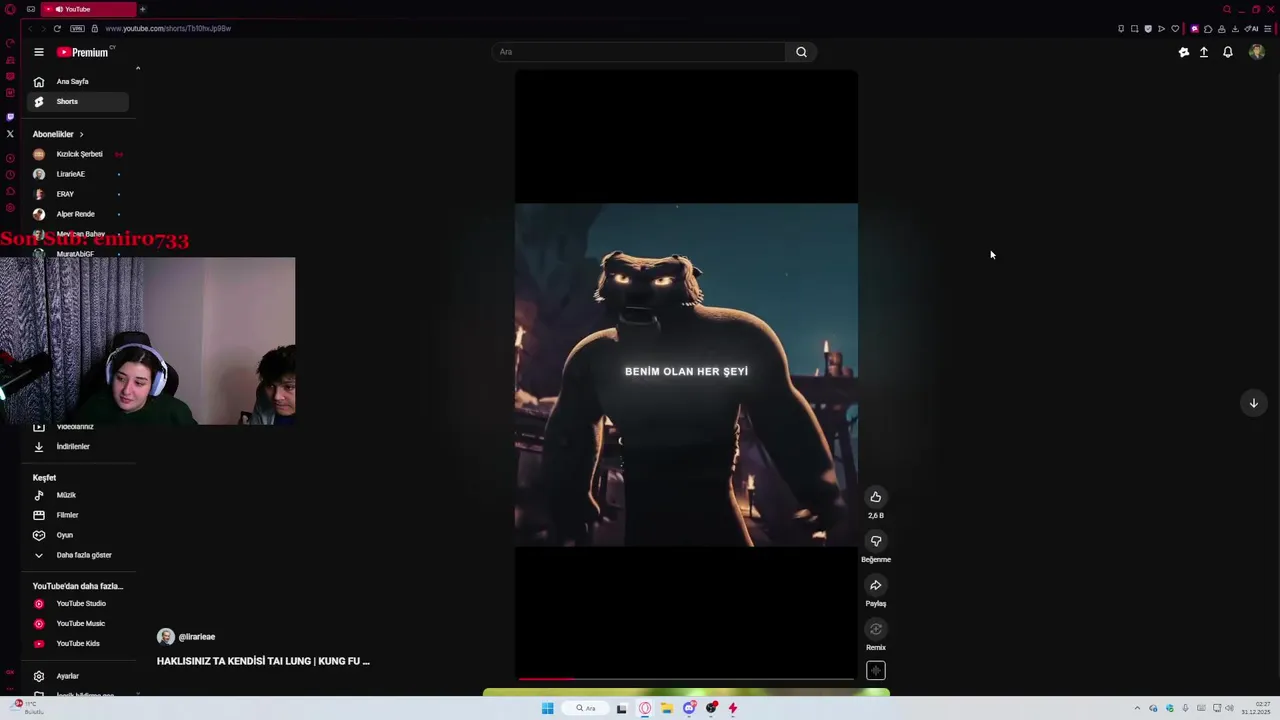
Task: Go back with browser back arrow
Action: click(30, 28)
